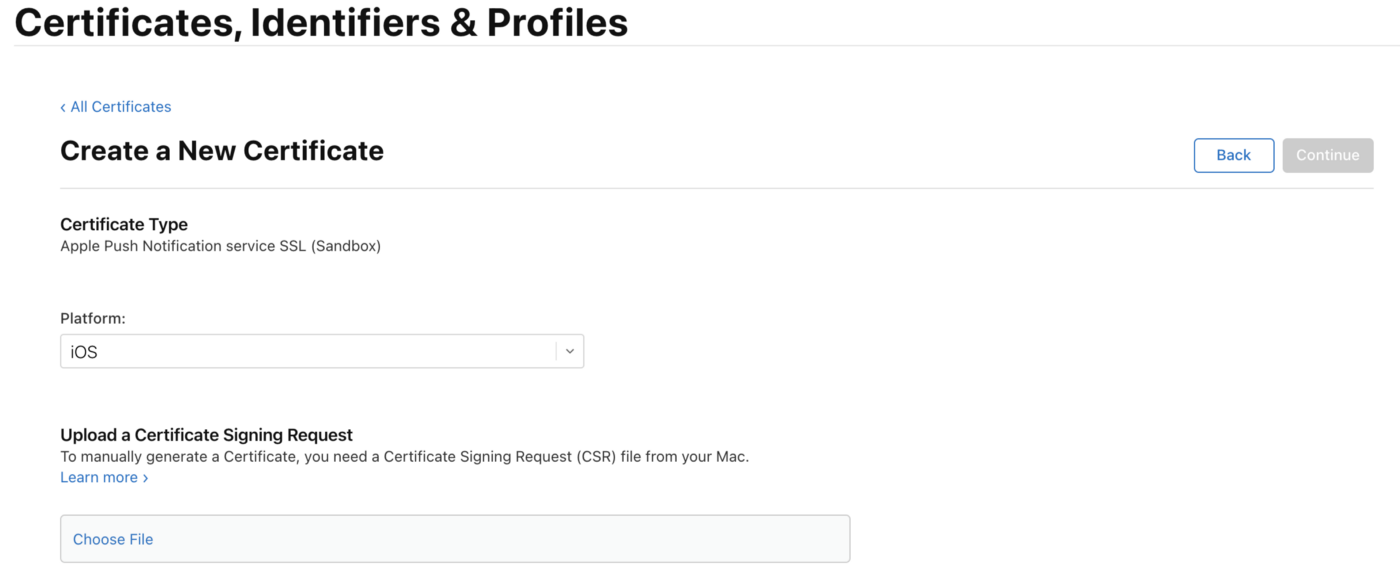The width and height of the screenshot is (1400, 588).
Task: Click the Apple Push Notification service SSL text
Action: [222, 245]
